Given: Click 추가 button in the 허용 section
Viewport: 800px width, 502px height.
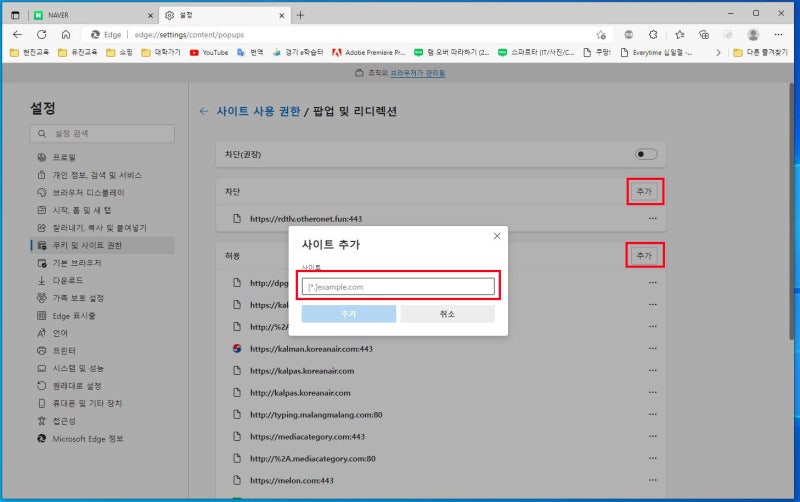Looking at the screenshot, I should tap(644, 256).
